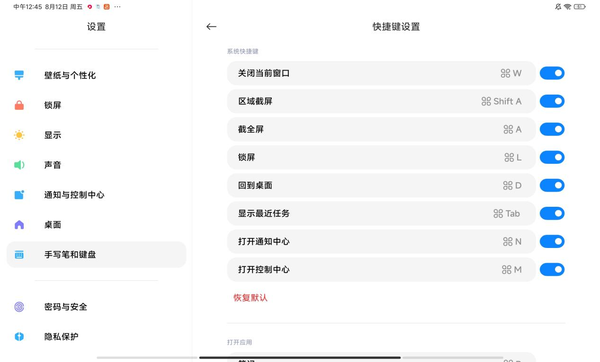This screenshot has width=600, height=362.
Task: Disable the 区域截屏 shortcut toggle
Action: coord(552,101)
